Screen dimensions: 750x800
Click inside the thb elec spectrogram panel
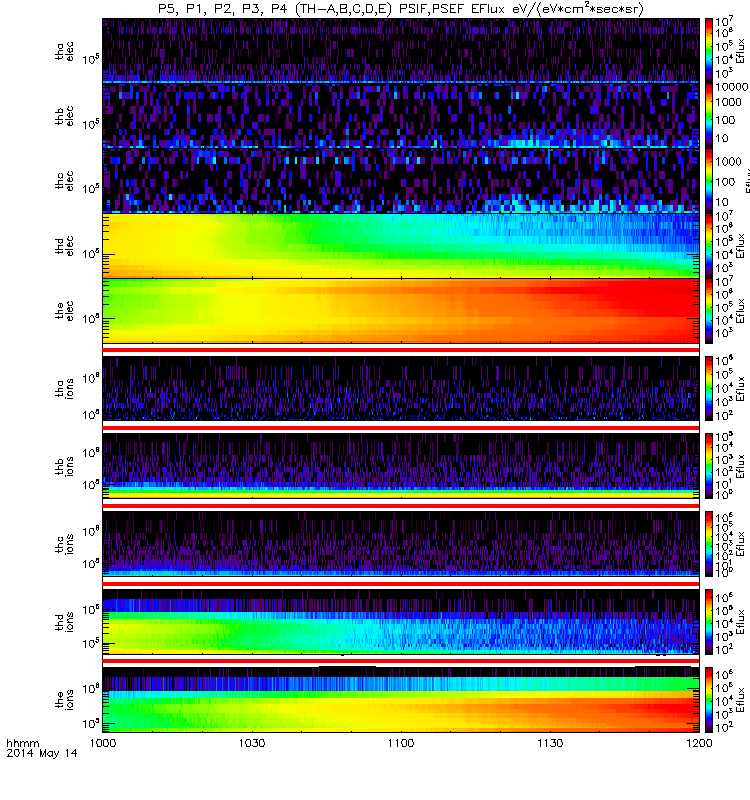click(x=401, y=115)
